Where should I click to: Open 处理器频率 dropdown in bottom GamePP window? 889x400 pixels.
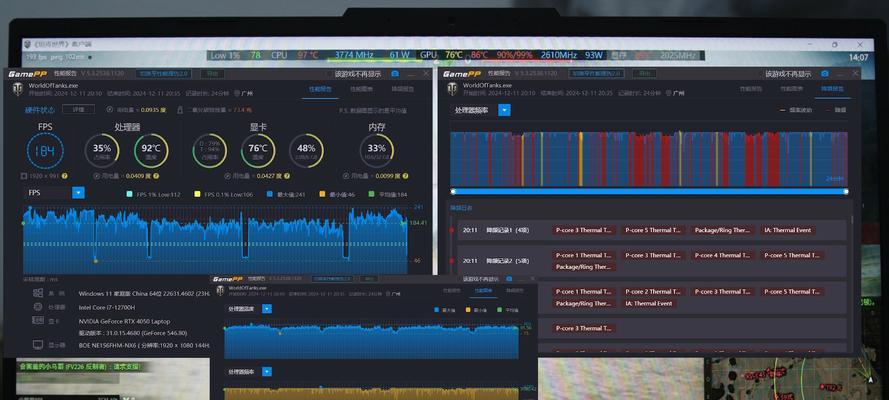(267, 372)
